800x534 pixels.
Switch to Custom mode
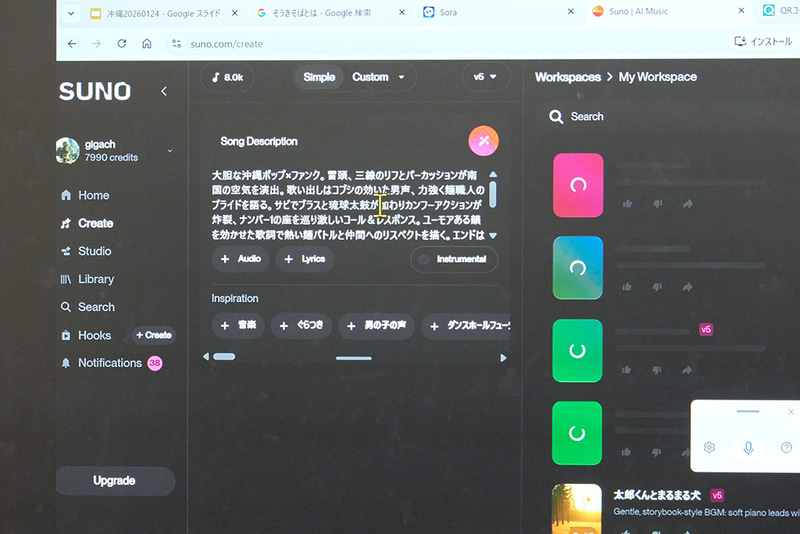(x=370, y=77)
